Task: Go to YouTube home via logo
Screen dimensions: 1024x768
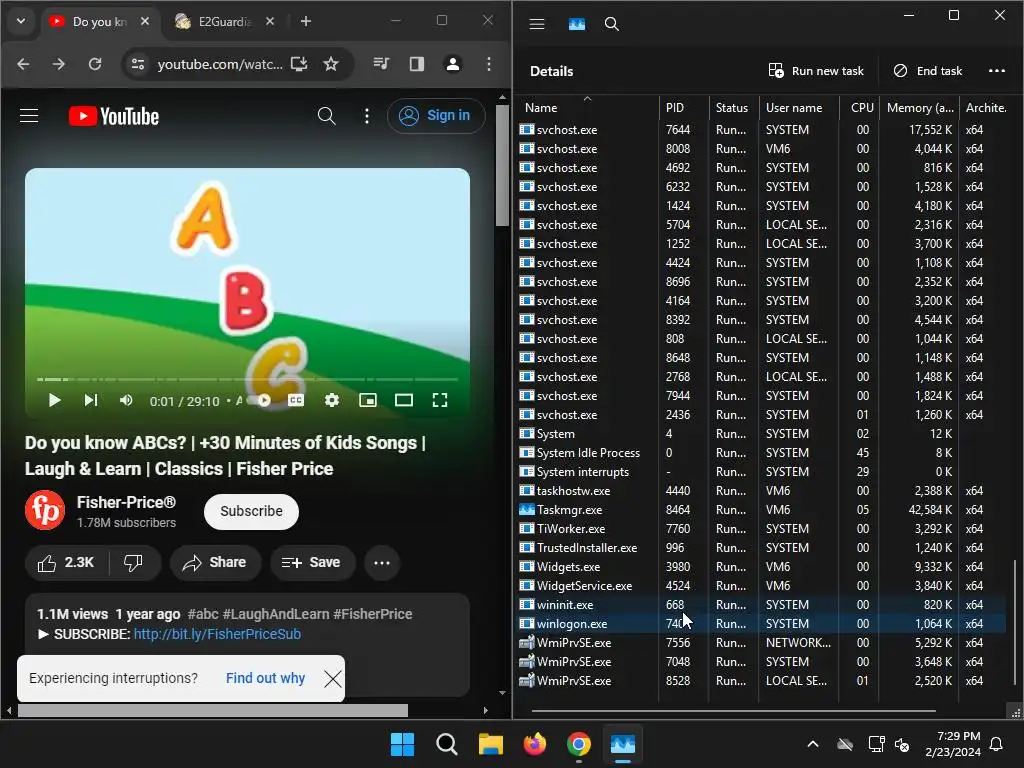Action: click(114, 116)
